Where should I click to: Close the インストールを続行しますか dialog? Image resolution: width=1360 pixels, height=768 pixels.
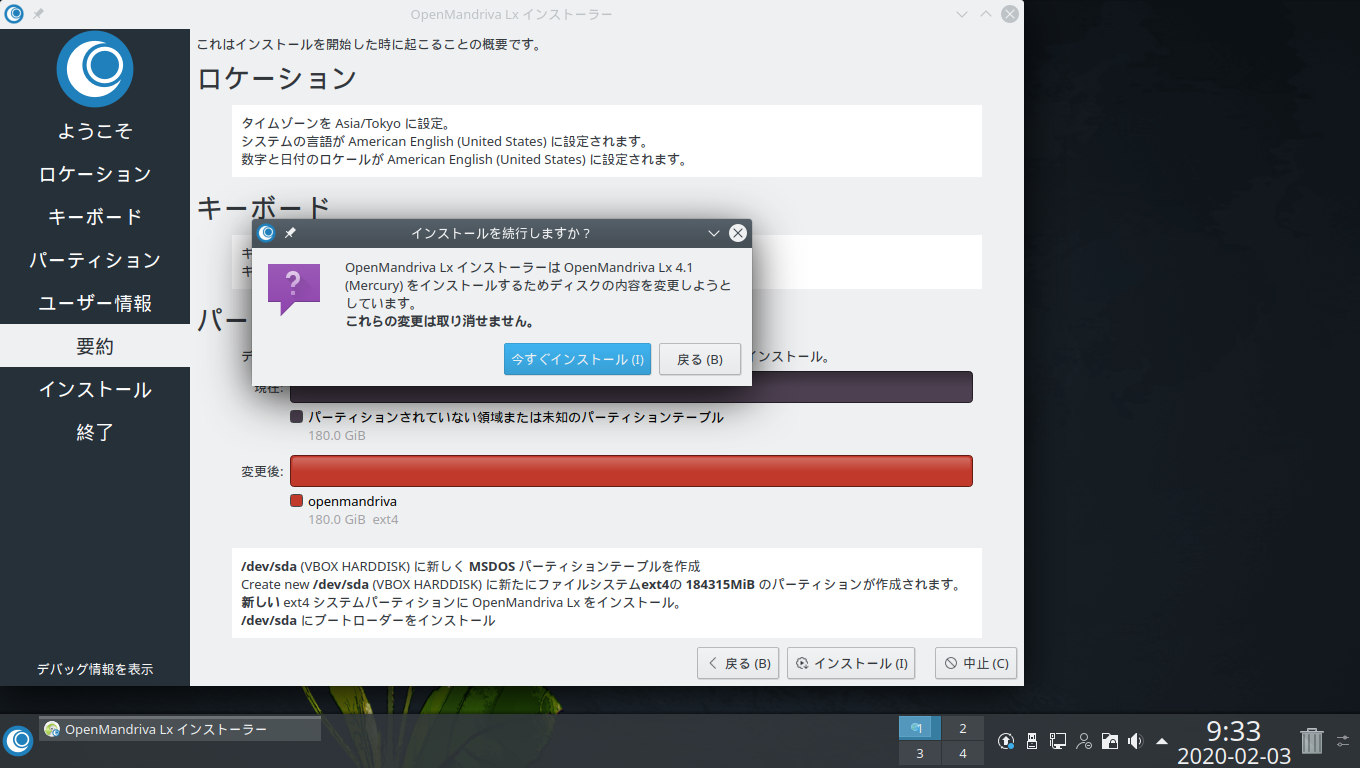point(738,233)
